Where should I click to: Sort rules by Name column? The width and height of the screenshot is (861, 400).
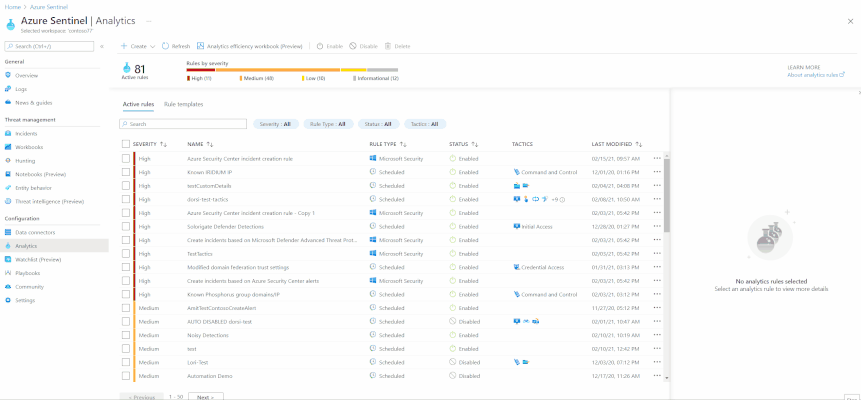click(200, 144)
